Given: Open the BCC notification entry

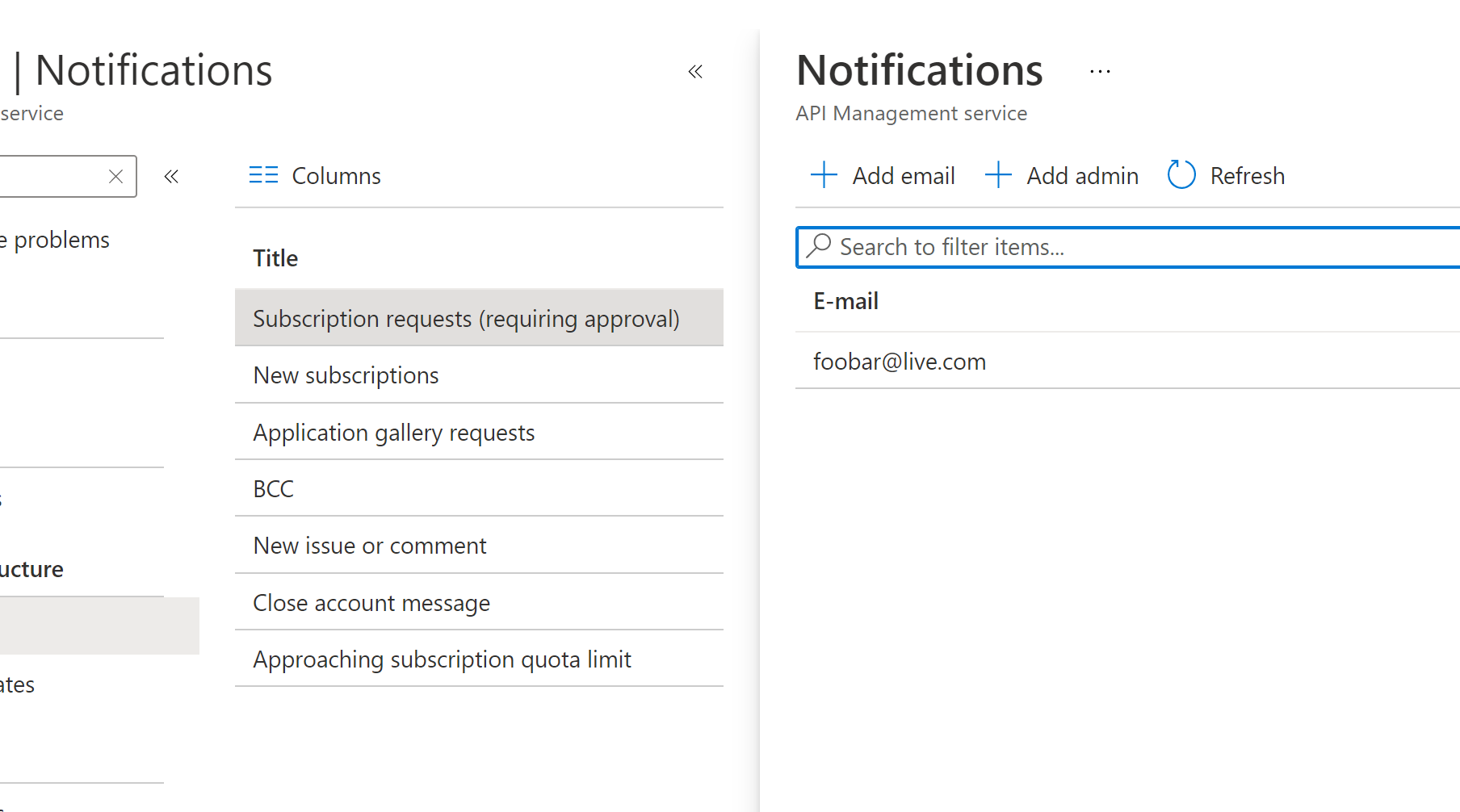Looking at the screenshot, I should pyautogui.click(x=272, y=488).
